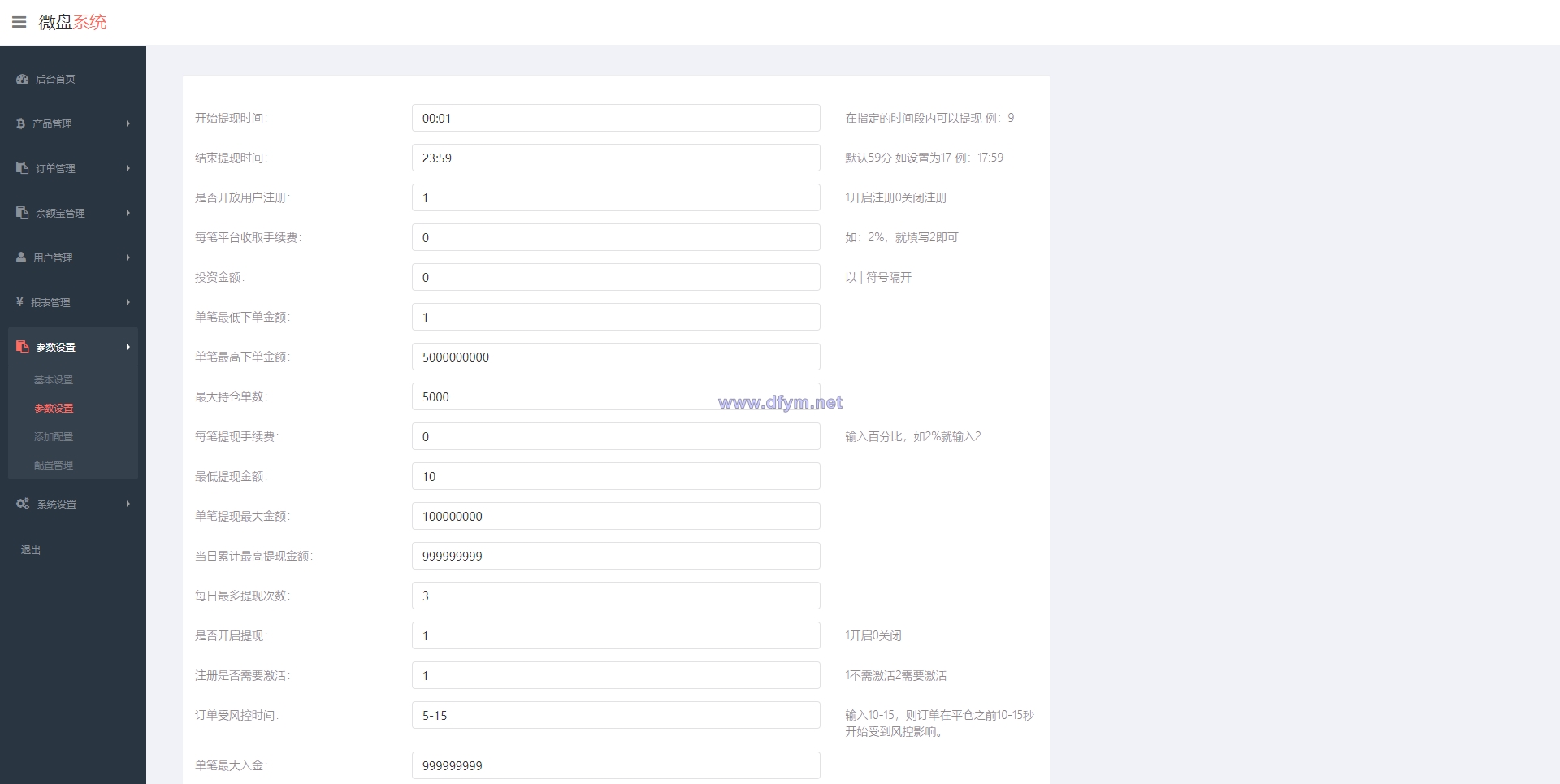
Task: Open the 订单管理 menu label
Action: pyautogui.click(x=55, y=168)
